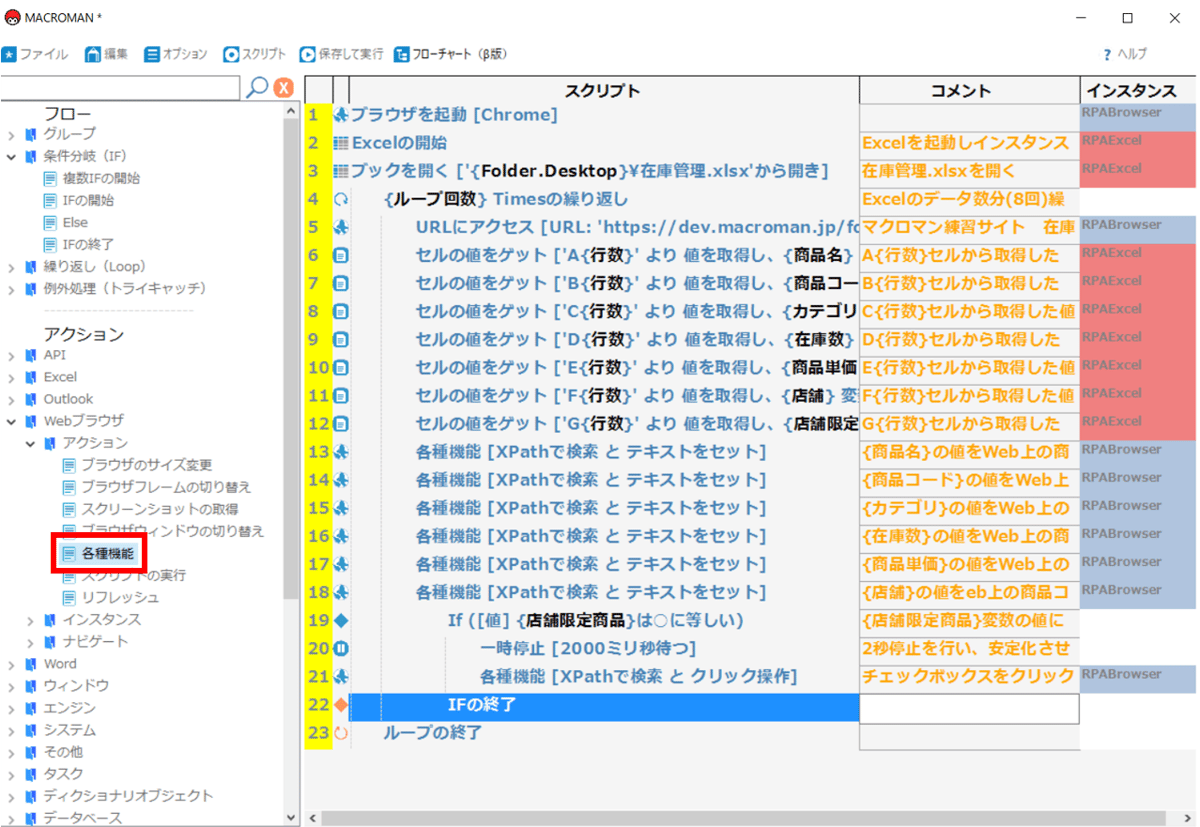Viewport: 1200px width, 827px height.
Task: Click the システム folder icon
Action: click(x=31, y=730)
